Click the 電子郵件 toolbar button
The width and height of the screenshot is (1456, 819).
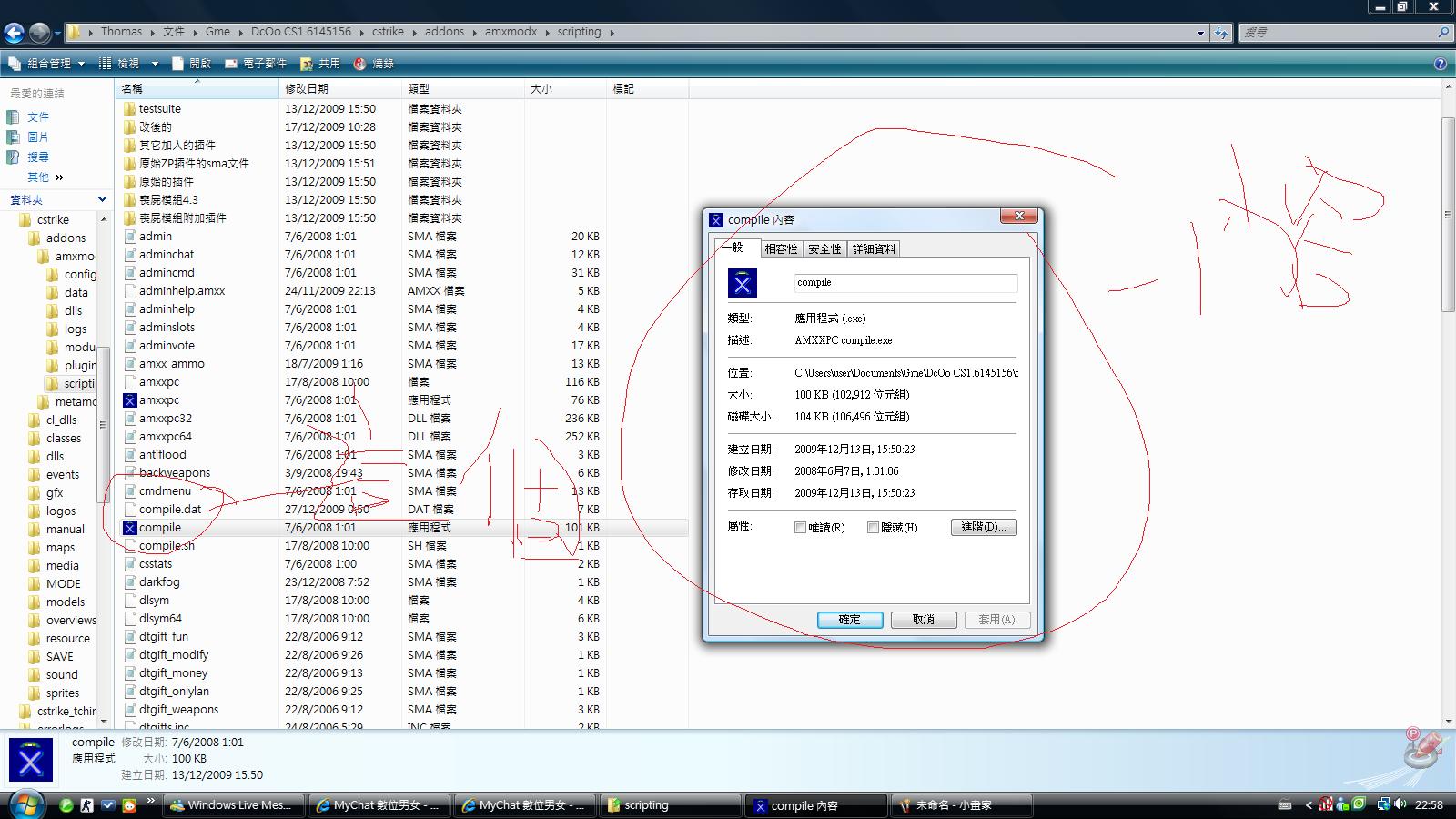click(256, 64)
